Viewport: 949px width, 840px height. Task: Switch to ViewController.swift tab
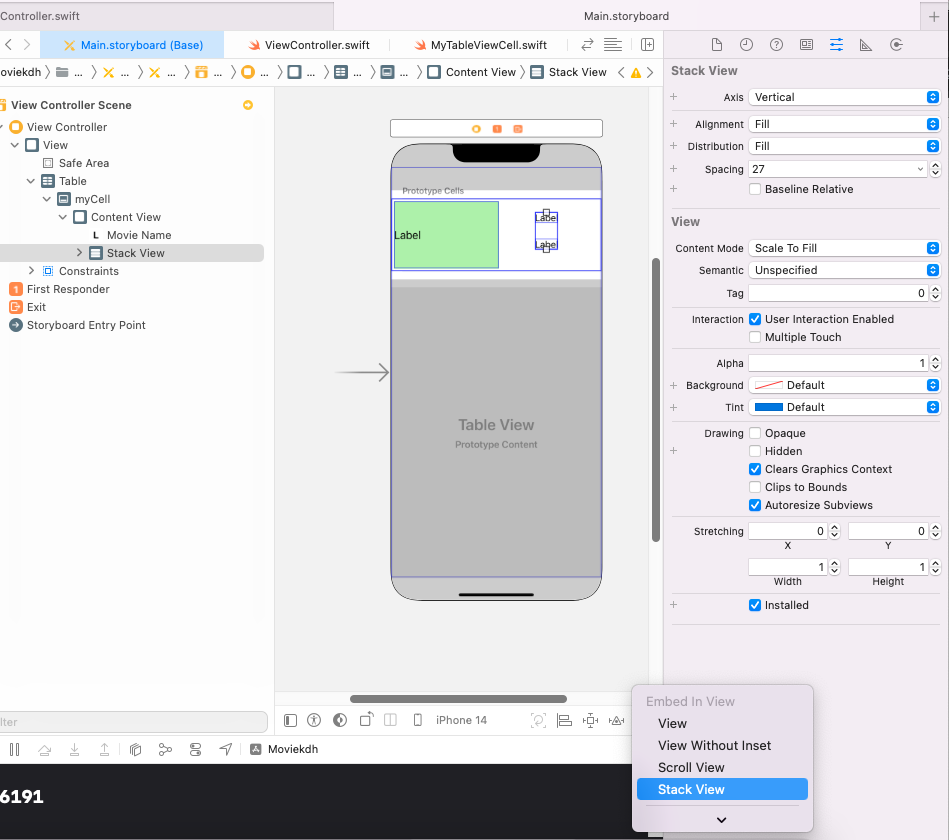309,45
